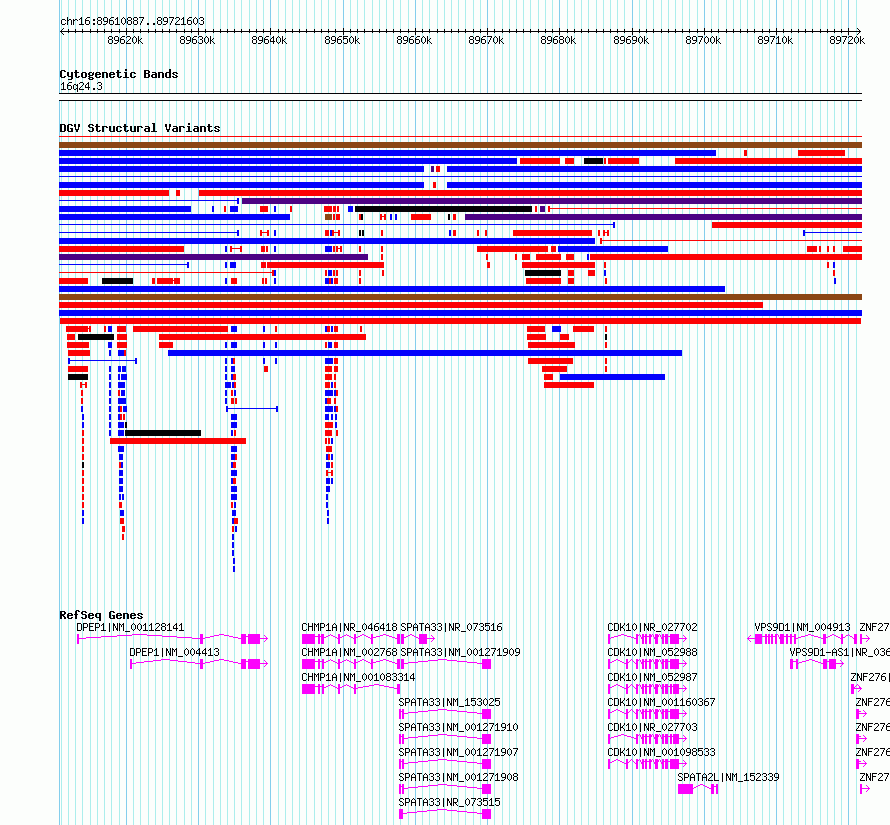Select the 89650k ruler tick label

pos(342,40)
